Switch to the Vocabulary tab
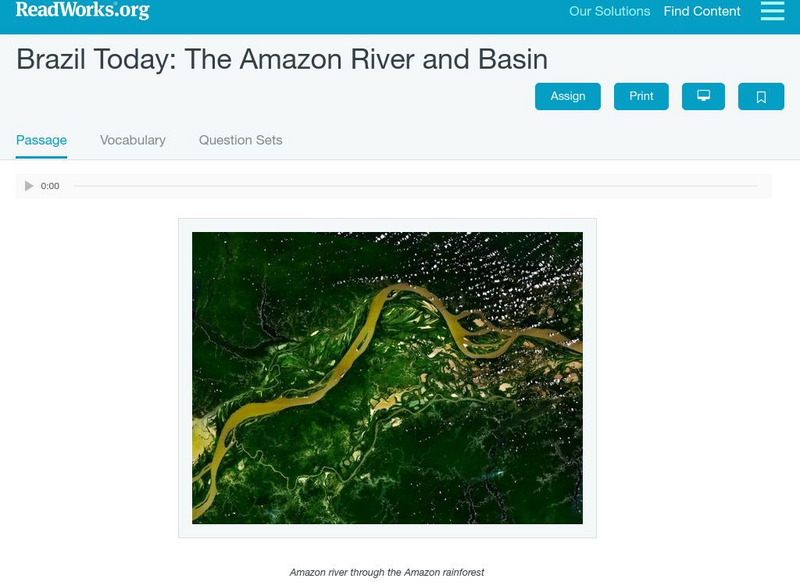 132,140
